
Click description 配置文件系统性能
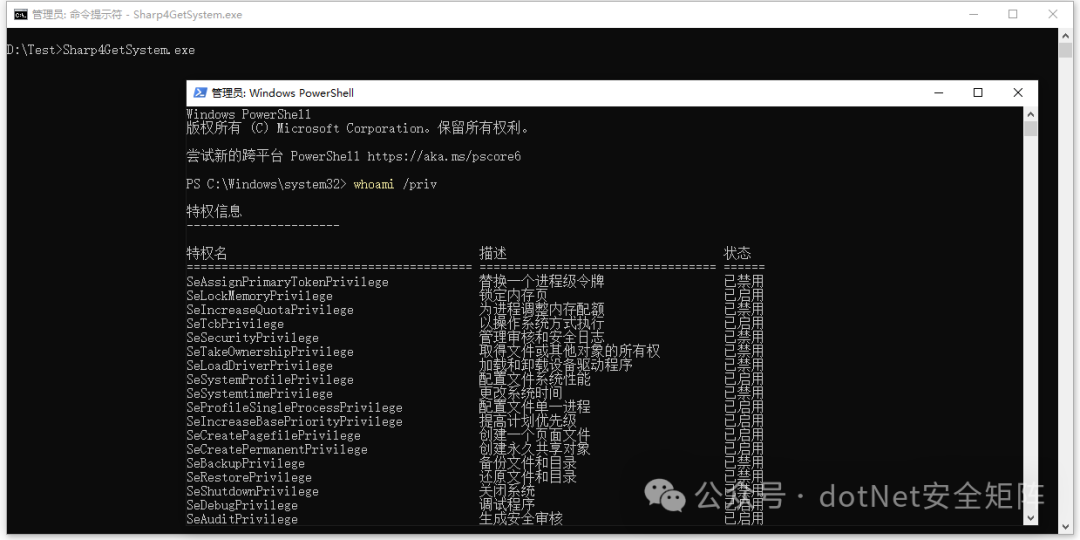tap(534, 380)
